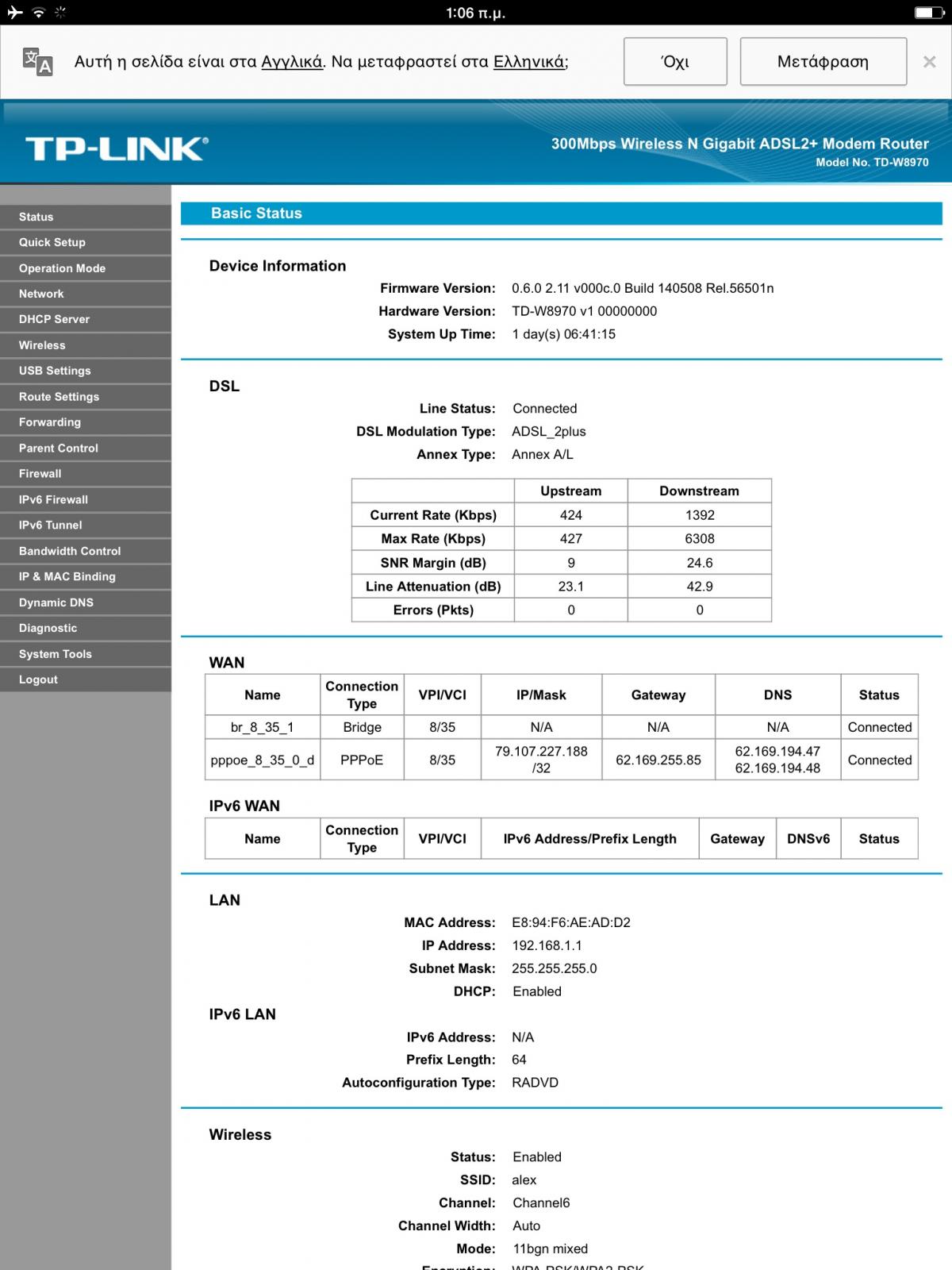
Task: Click the Upstream column header
Action: 571,491
